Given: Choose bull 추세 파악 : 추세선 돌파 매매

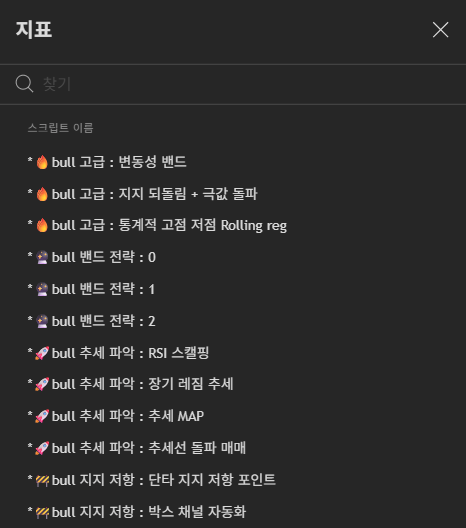Looking at the screenshot, I should [x=233, y=448].
